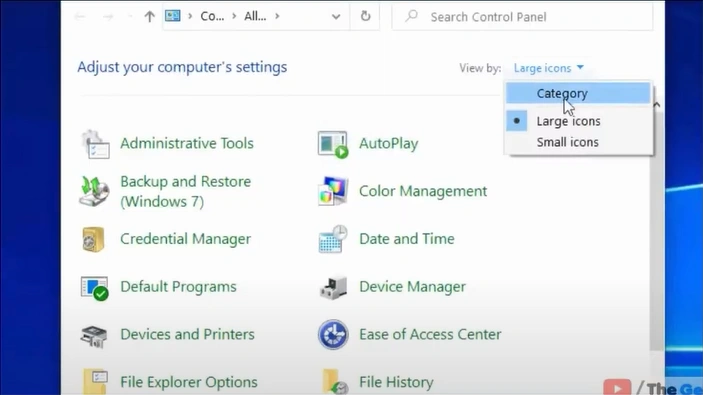The width and height of the screenshot is (703, 395).
Task: Click the Date and Time calendar icon
Action: (x=333, y=239)
